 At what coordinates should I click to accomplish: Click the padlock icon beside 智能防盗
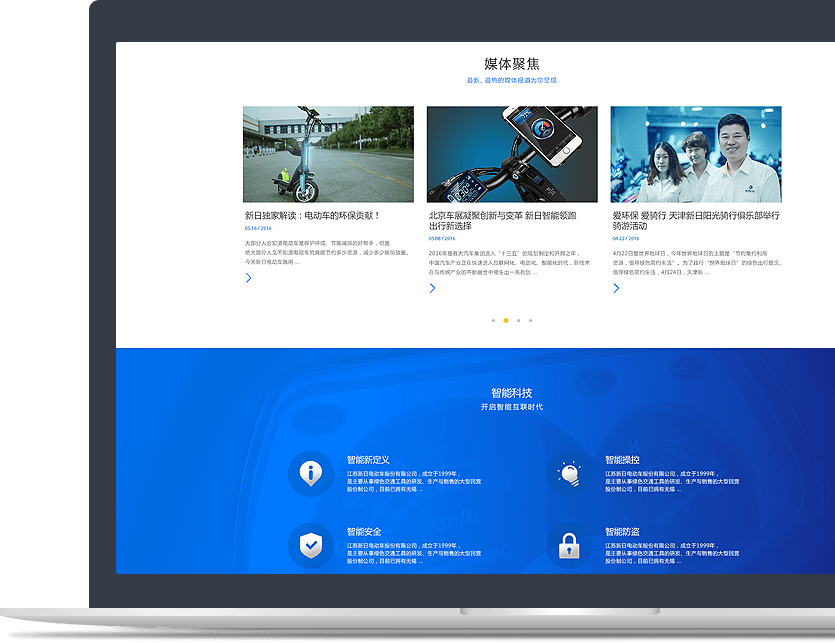[568, 546]
